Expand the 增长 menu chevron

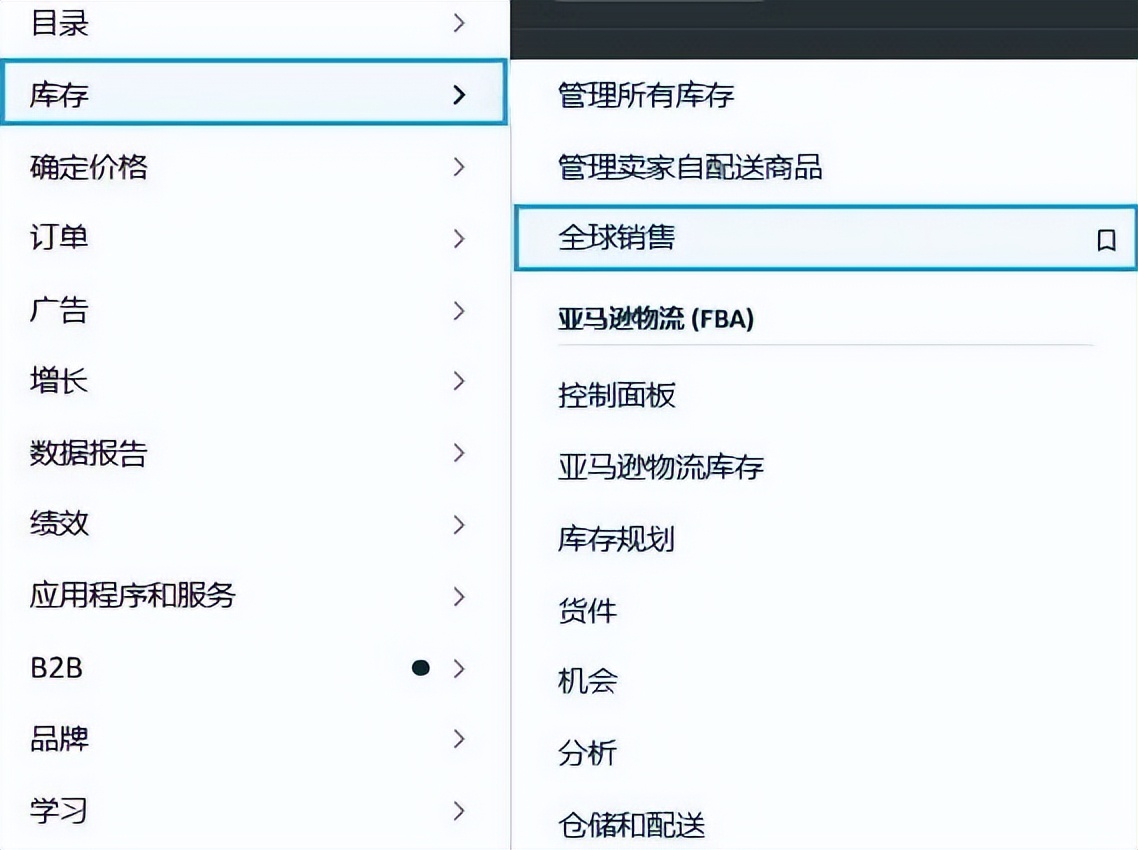[459, 381]
